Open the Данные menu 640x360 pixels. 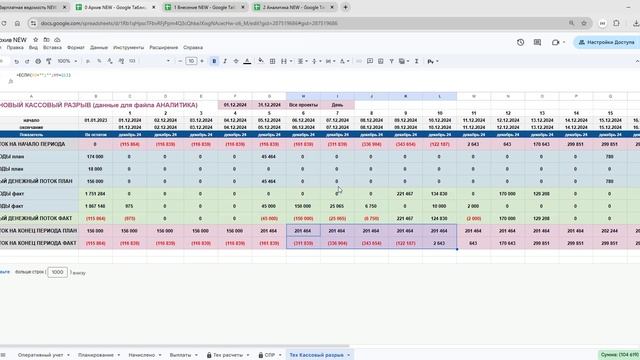[99, 48]
